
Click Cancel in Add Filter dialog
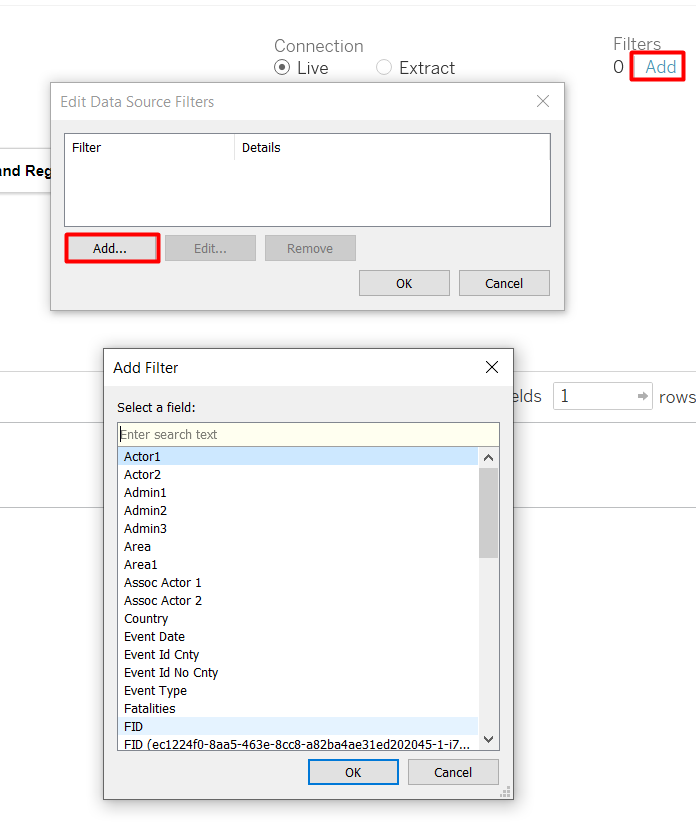point(453,772)
